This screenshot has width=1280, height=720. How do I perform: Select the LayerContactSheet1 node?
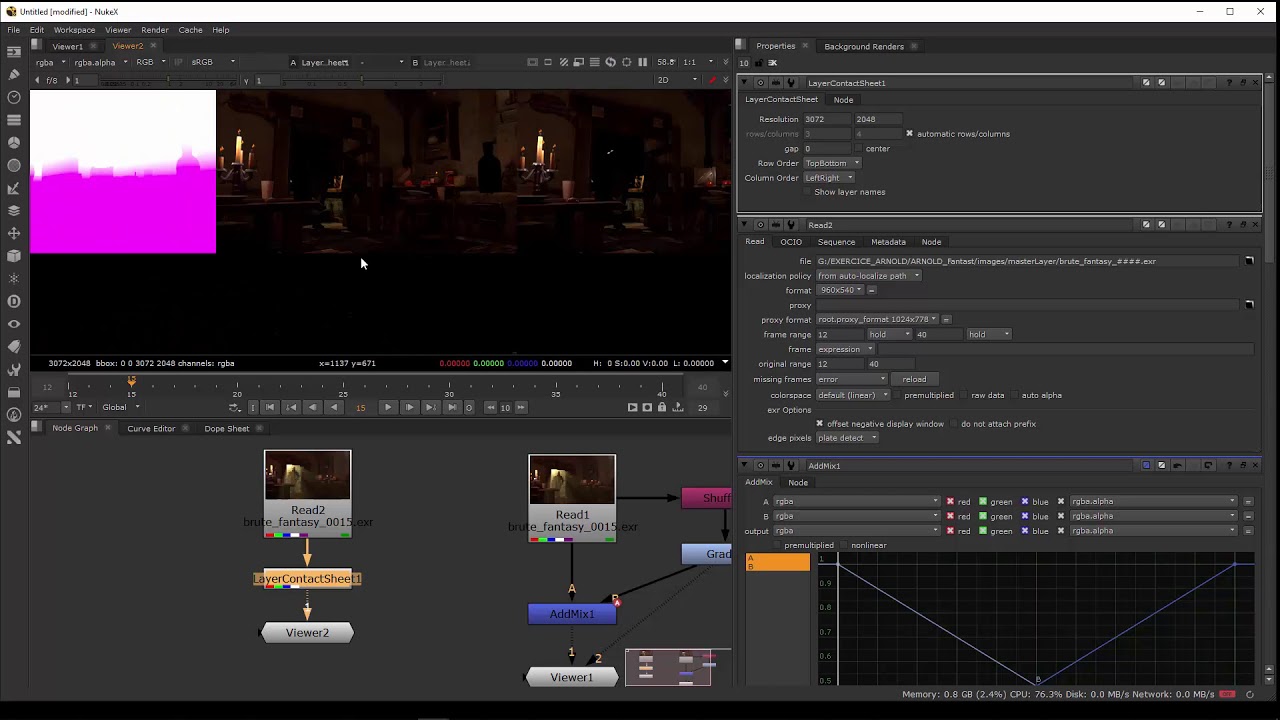coord(307,579)
